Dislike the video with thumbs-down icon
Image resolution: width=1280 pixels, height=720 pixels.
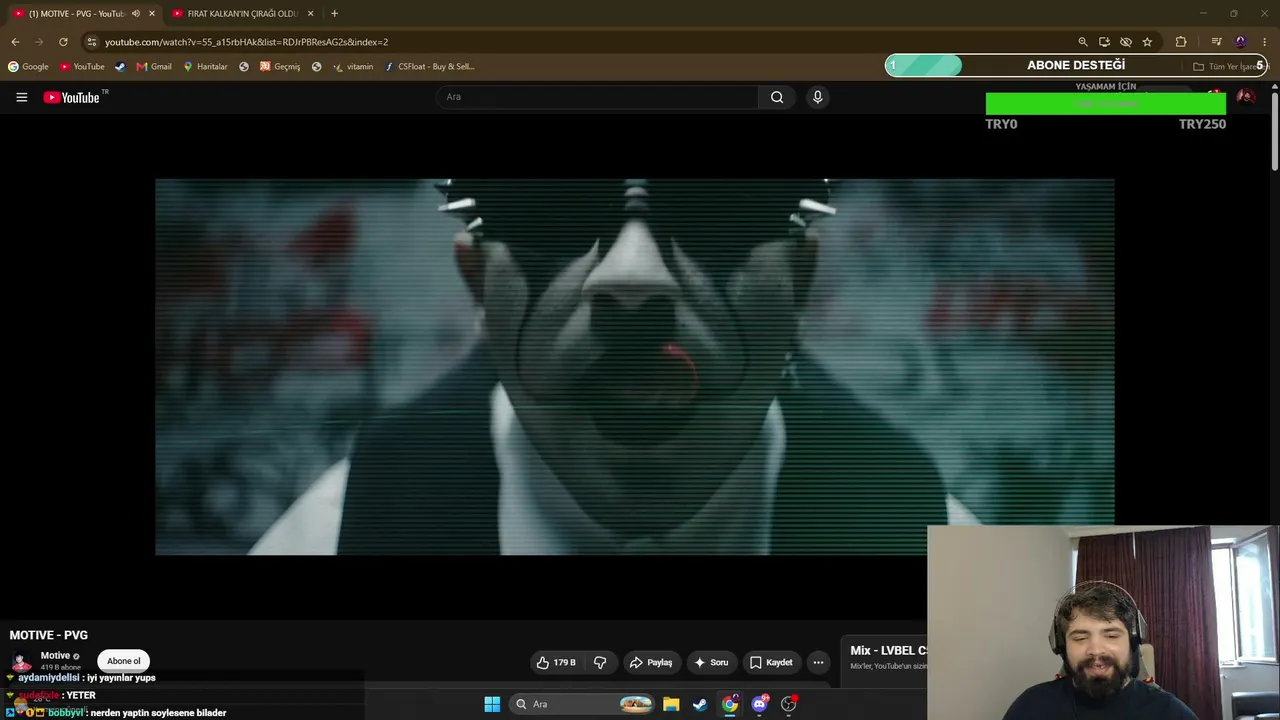point(600,662)
